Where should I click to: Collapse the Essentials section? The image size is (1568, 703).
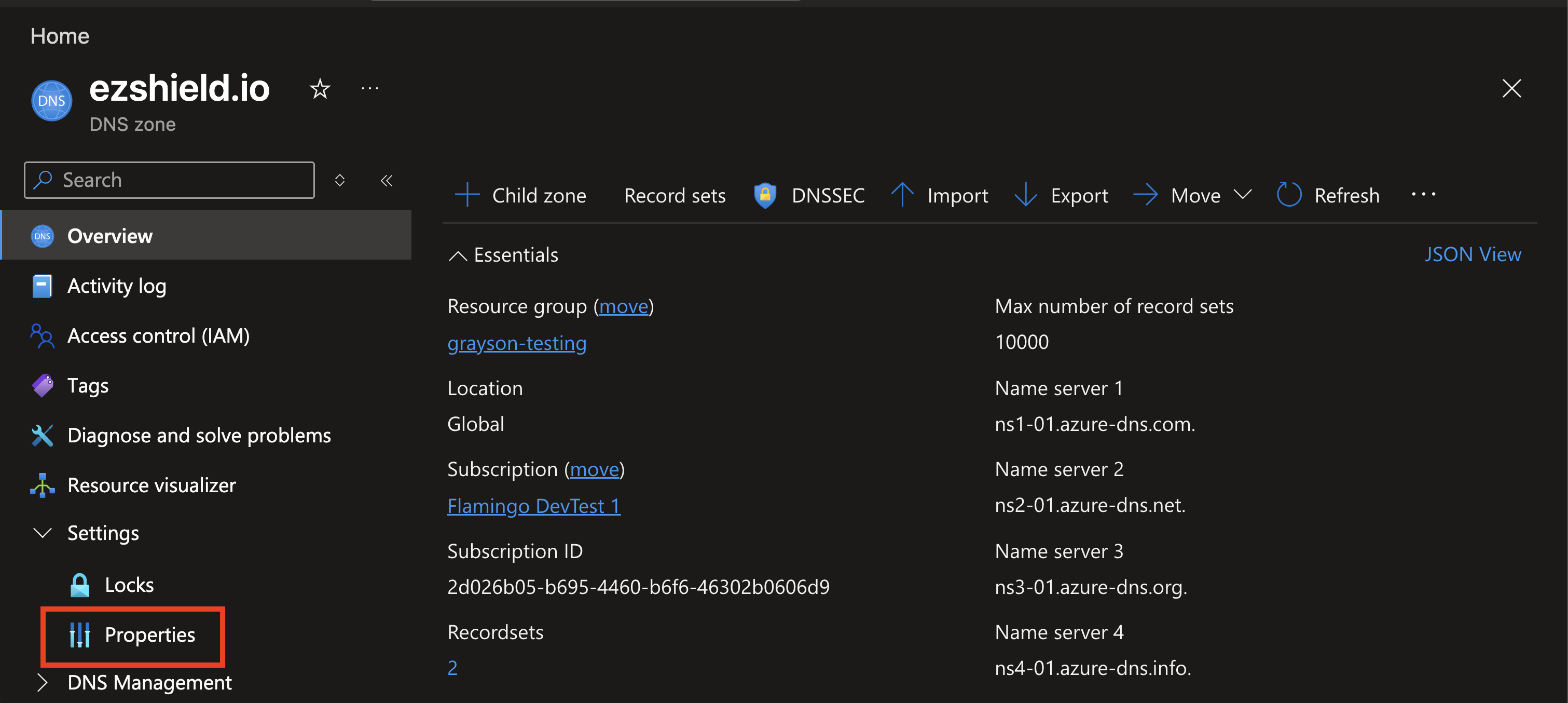click(x=503, y=255)
